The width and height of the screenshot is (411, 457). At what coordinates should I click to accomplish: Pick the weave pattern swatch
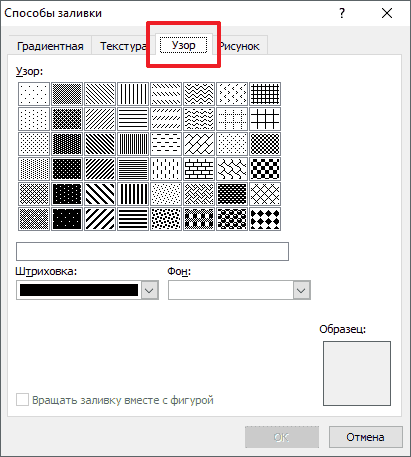coord(199,194)
